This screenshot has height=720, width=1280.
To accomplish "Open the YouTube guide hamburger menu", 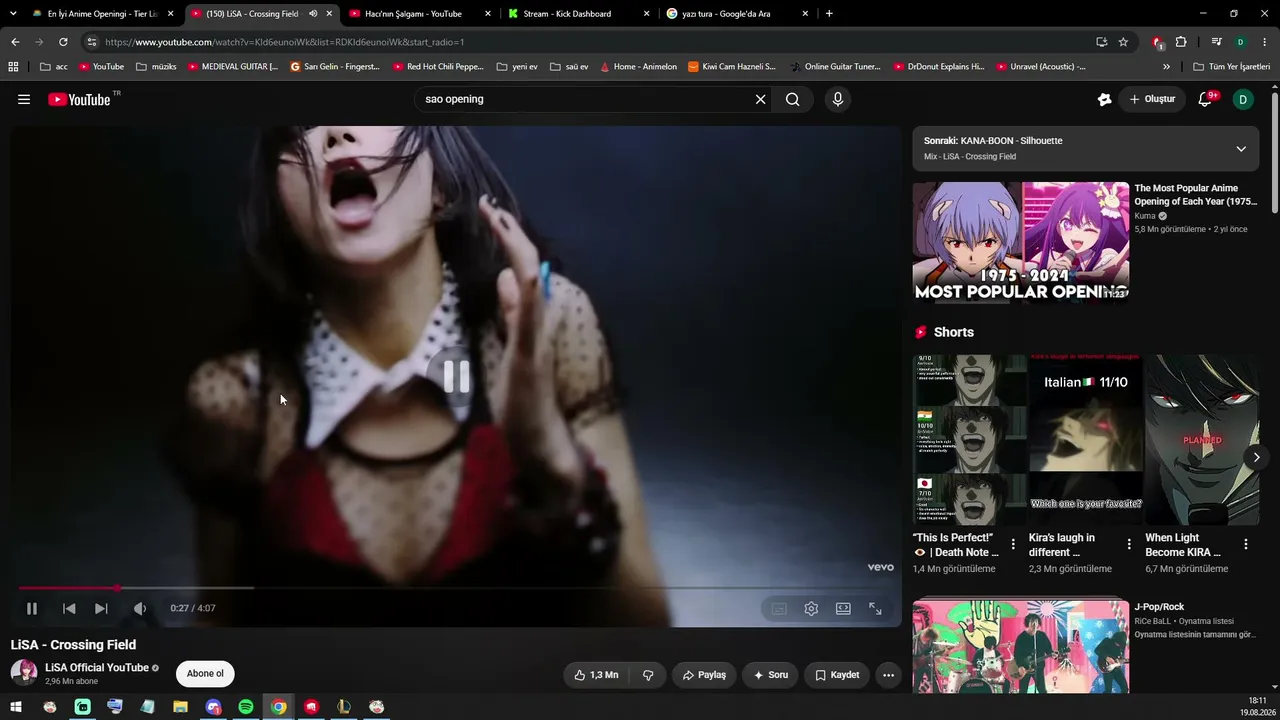I will 24,99.
